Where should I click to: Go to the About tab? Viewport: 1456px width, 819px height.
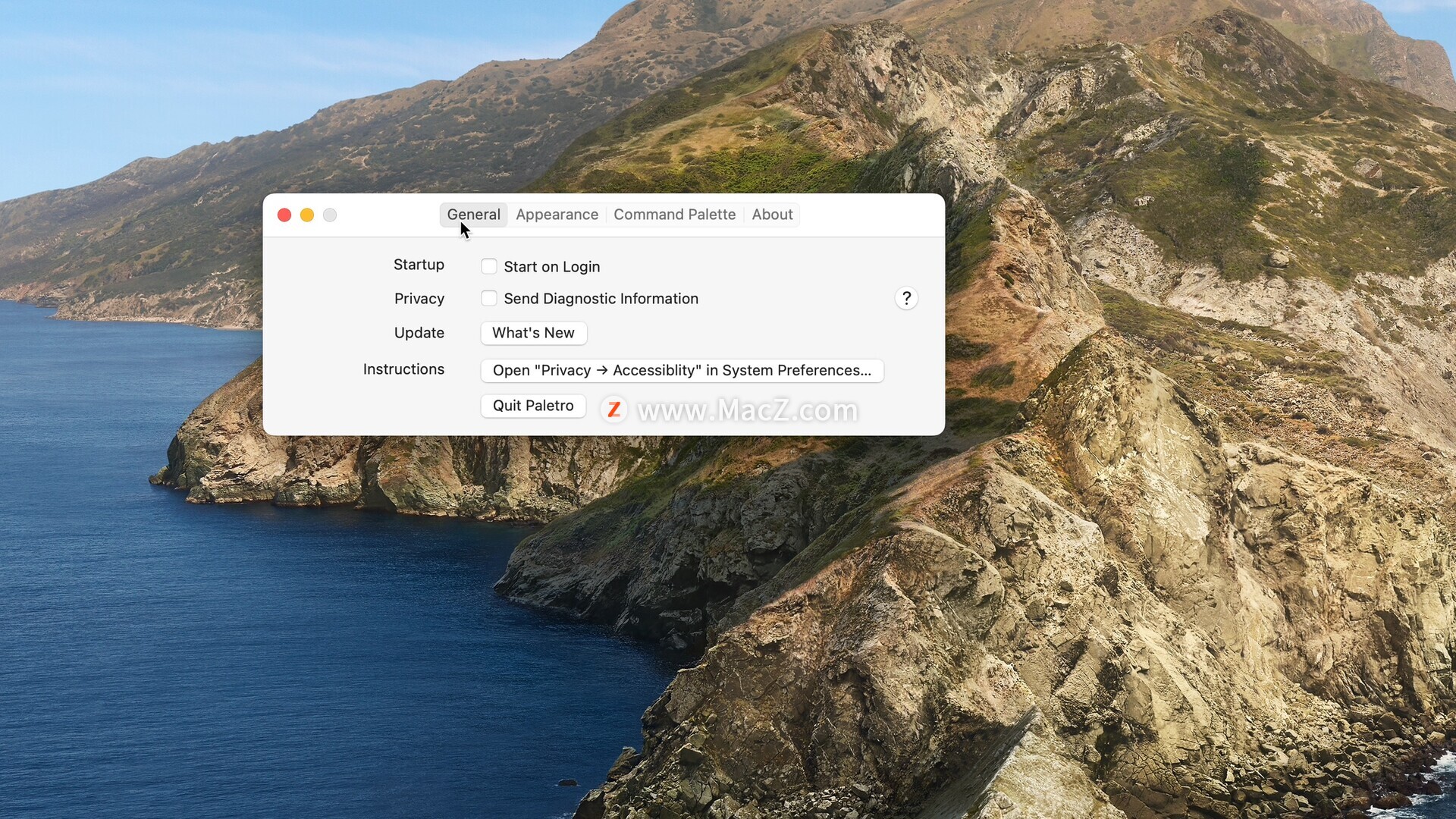772,215
